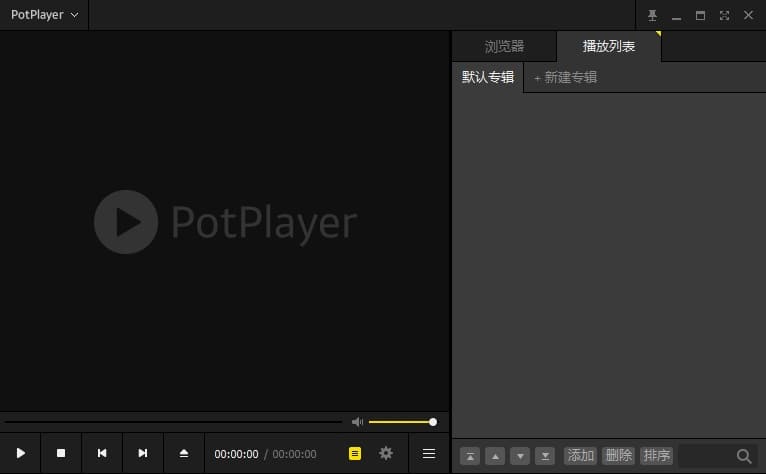Viewport: 766px width, 474px height.
Task: Minimize the PotPlayer window
Action: point(676,17)
